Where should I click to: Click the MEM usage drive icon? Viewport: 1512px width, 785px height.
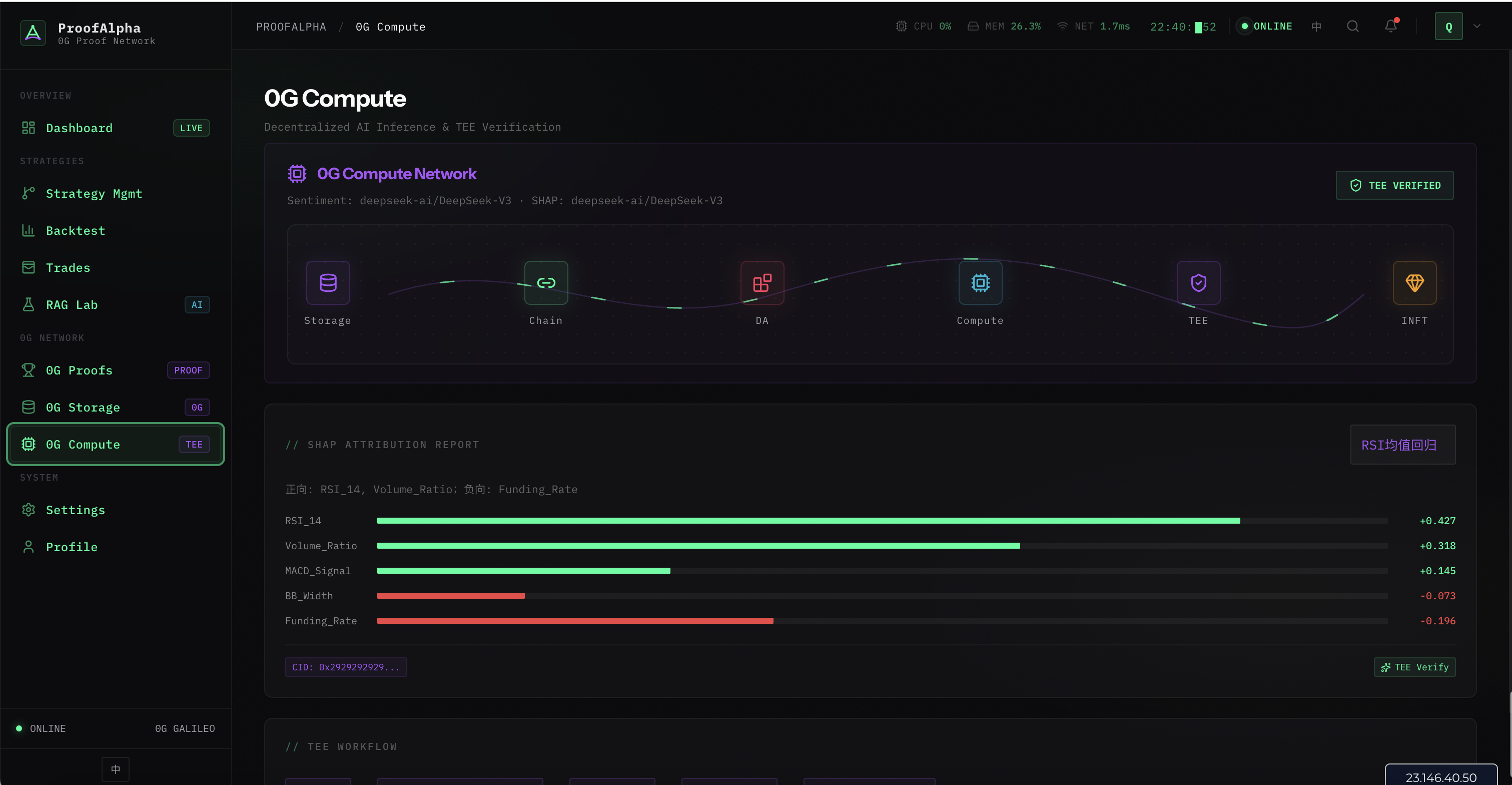coord(973,27)
